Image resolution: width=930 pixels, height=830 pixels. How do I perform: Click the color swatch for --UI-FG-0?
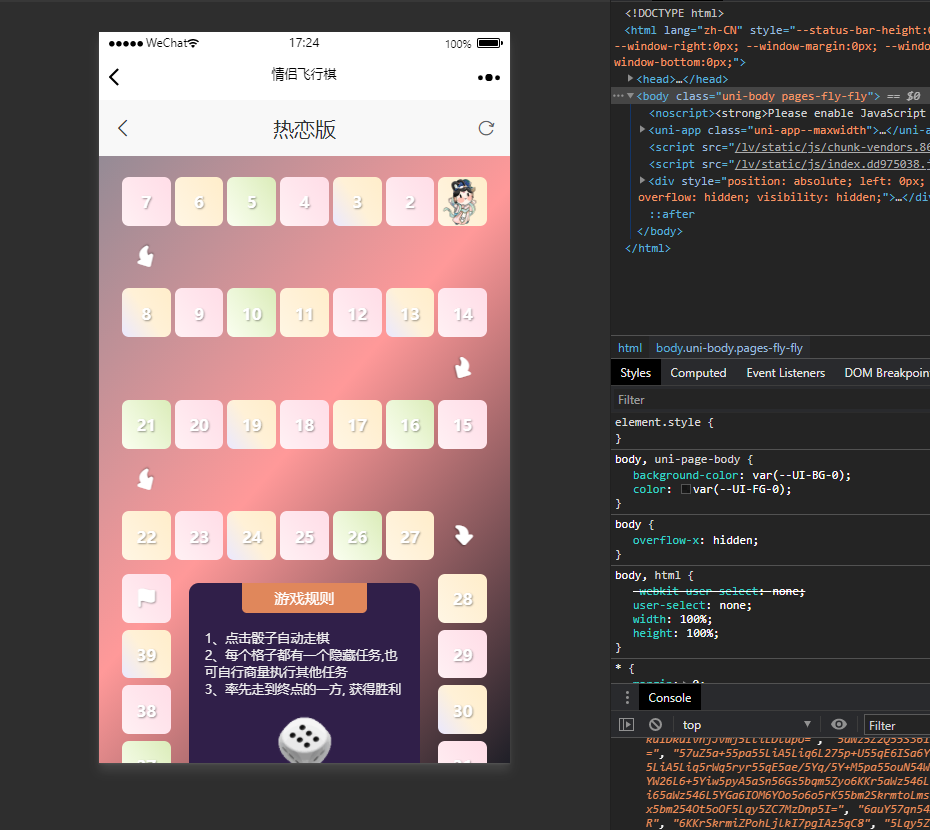pyautogui.click(x=686, y=490)
